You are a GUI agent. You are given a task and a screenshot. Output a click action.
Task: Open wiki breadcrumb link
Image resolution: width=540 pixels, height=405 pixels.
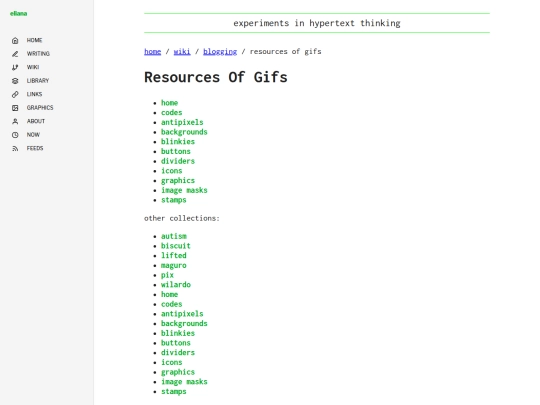[182, 51]
